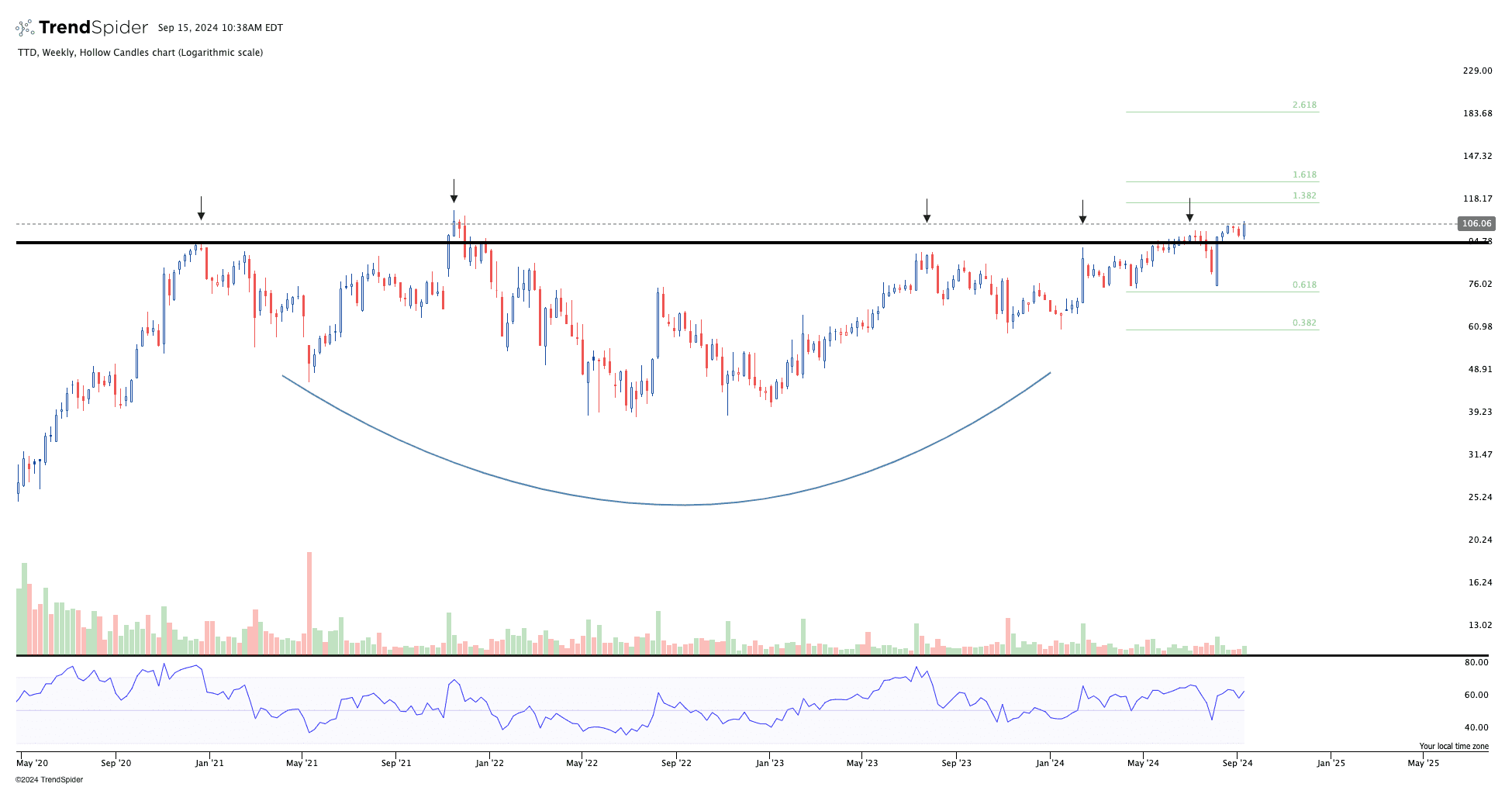
Task: Click the arrow marker above January 2021 peak
Action: click(x=201, y=209)
